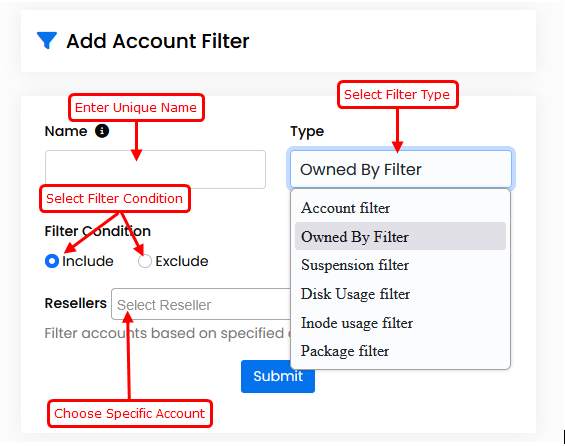Image resolution: width=565 pixels, height=446 pixels.
Task: Click the blue funnel filter icon
Action: (x=47, y=40)
